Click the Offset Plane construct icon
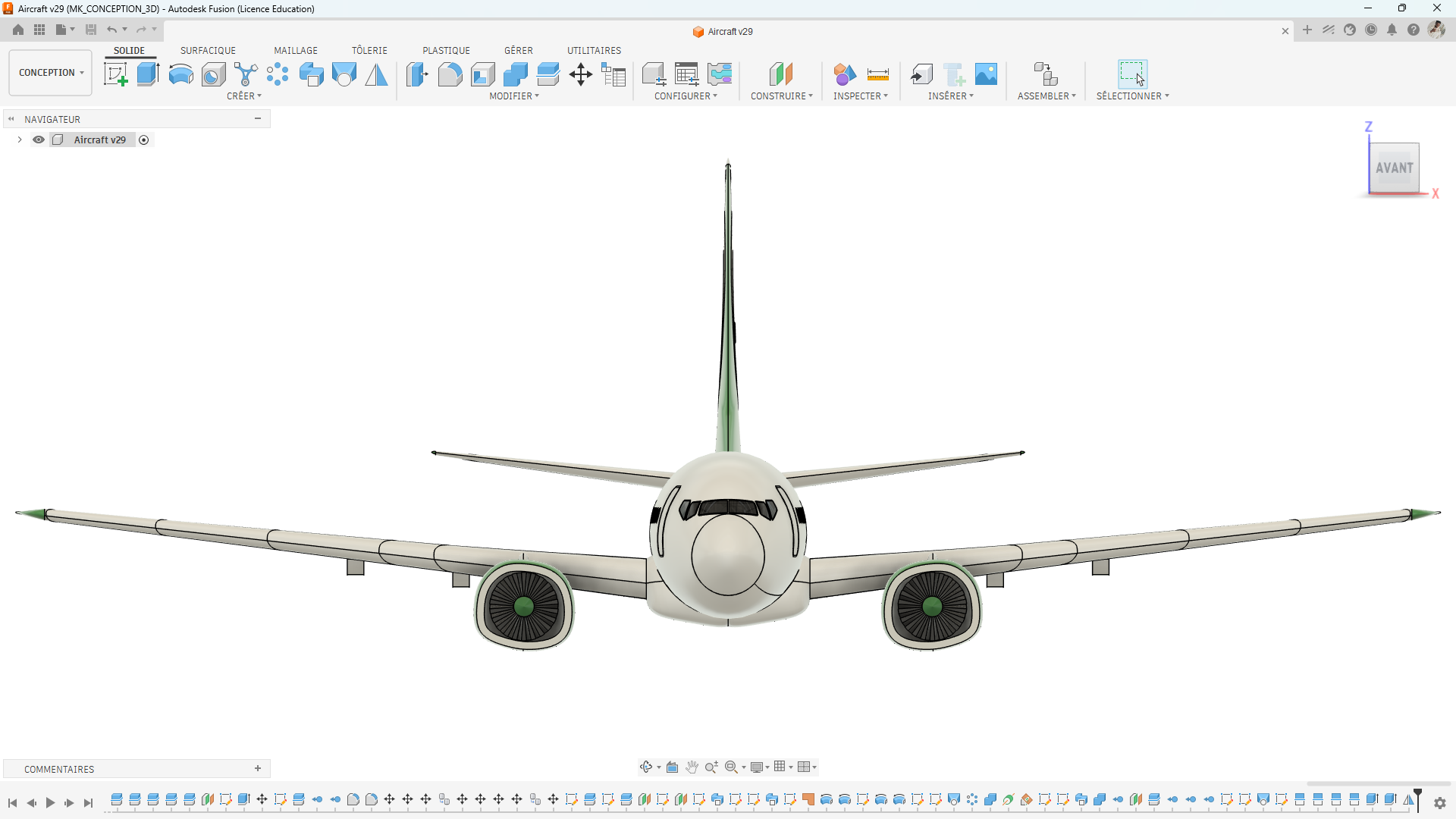The height and width of the screenshot is (819, 1456). tap(781, 74)
